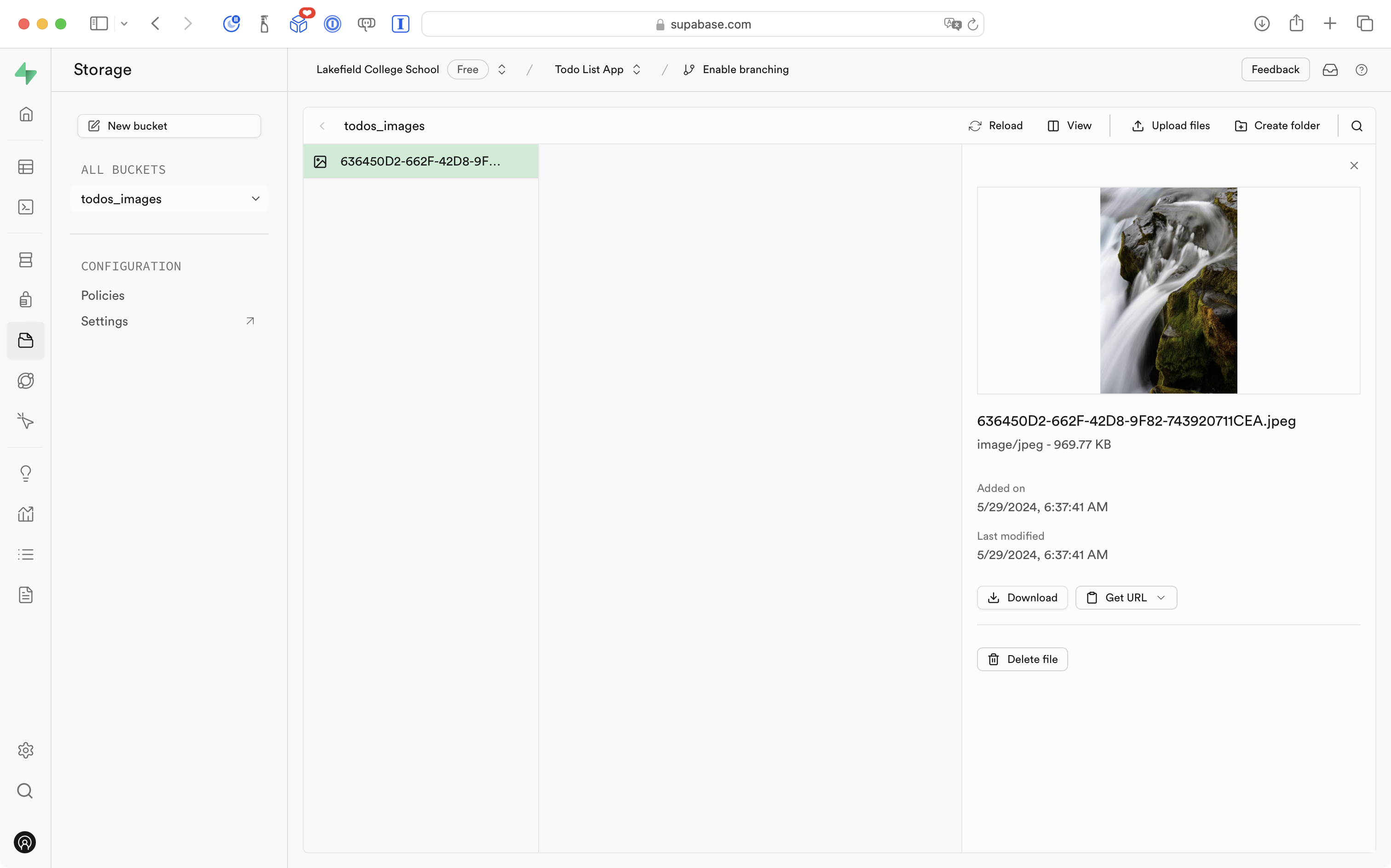Open the Advisors lightbulb icon
This screenshot has height=868, width=1391.
click(26, 473)
